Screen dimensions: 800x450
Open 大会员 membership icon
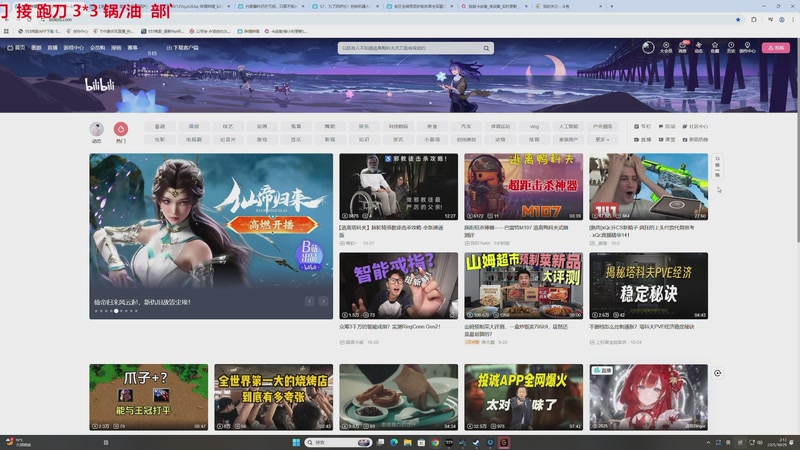point(666,47)
